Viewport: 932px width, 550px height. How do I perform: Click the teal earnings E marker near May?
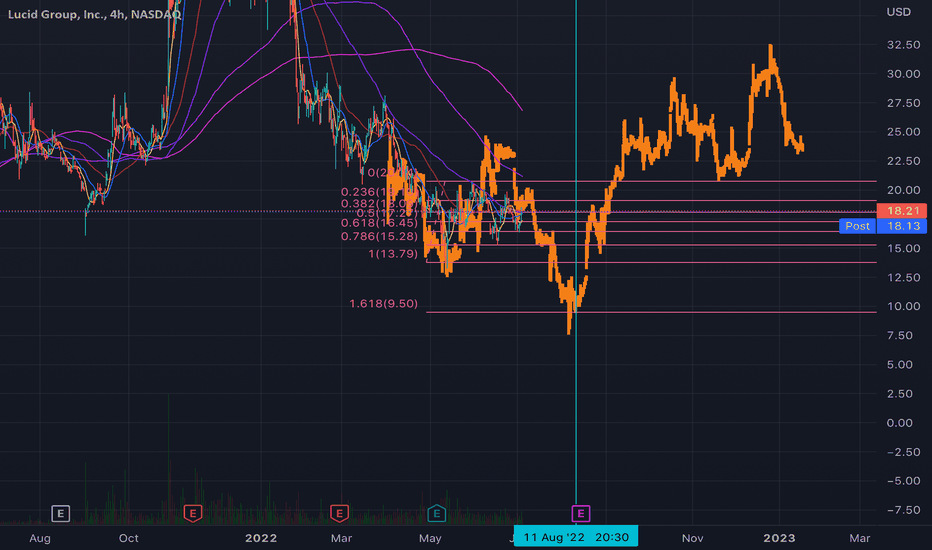click(437, 513)
